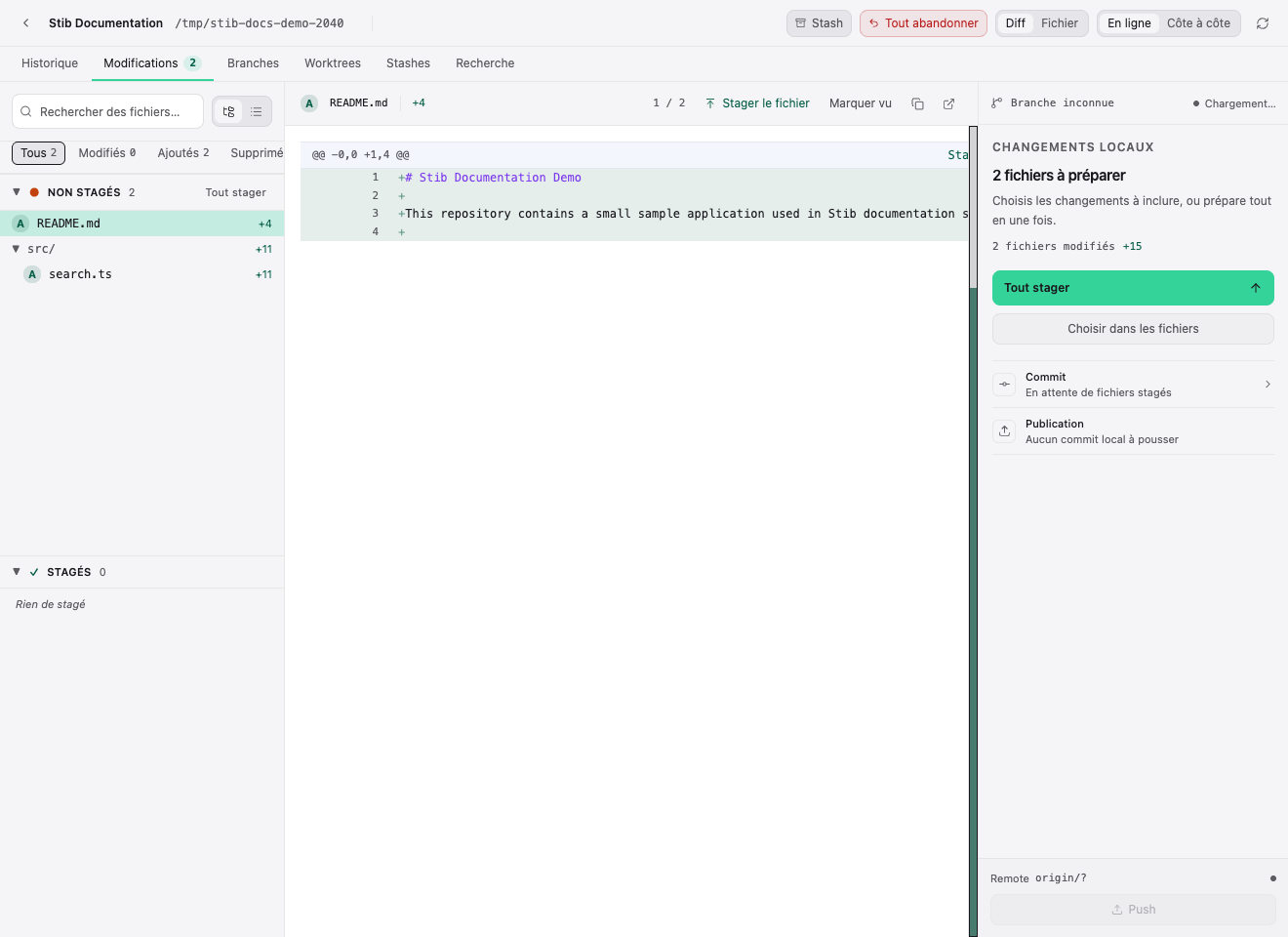Click the added badge on README.md row
This screenshot has width=1288, height=937.
[20, 224]
